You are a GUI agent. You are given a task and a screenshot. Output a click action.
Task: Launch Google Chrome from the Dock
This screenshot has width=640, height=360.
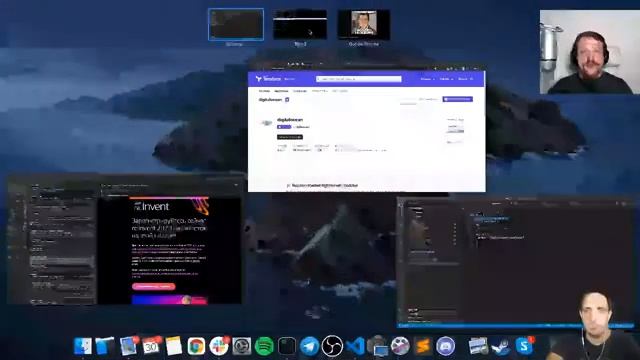[196, 346]
